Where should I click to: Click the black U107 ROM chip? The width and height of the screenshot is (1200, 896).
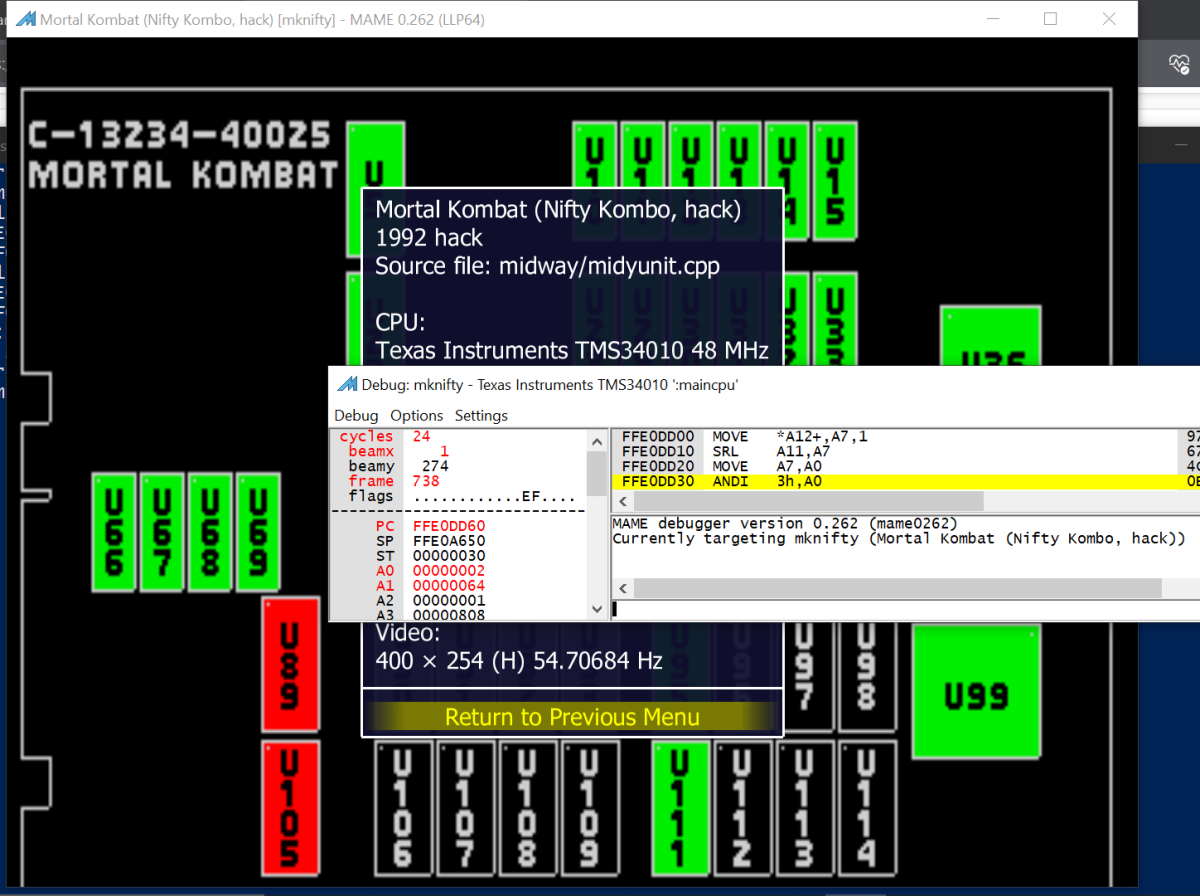coord(465,808)
